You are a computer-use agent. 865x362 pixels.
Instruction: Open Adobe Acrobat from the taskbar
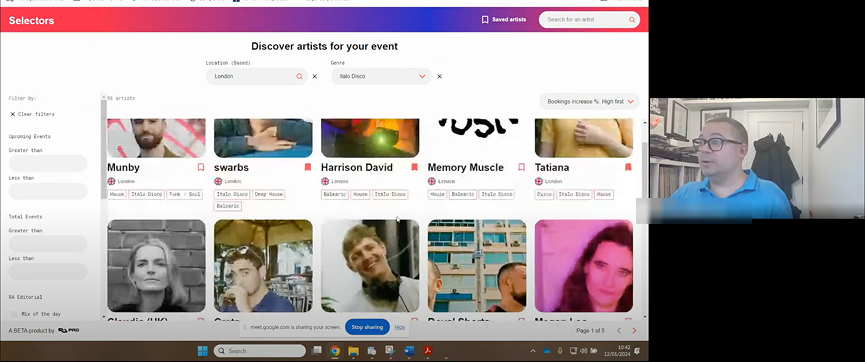[x=428, y=351]
